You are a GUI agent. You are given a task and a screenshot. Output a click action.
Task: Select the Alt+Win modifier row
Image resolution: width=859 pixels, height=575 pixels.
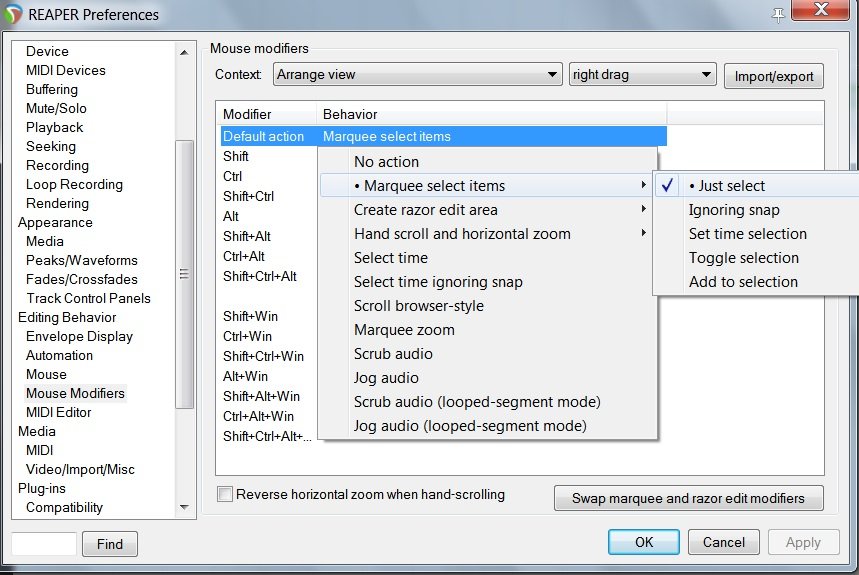click(245, 376)
